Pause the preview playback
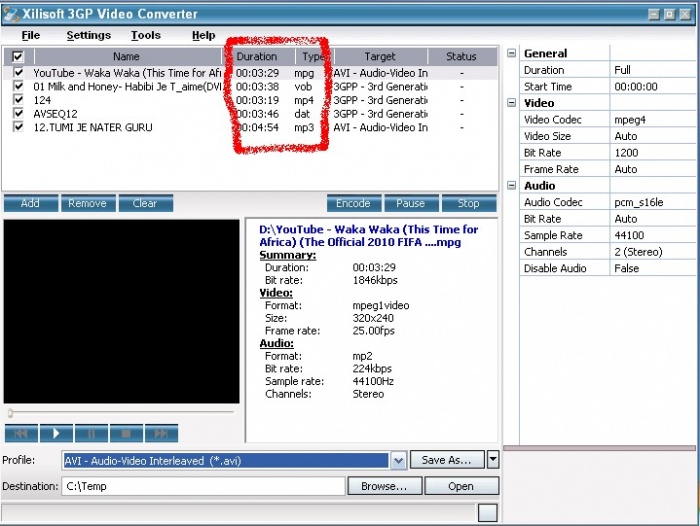This screenshot has height=526, width=700. point(91,433)
